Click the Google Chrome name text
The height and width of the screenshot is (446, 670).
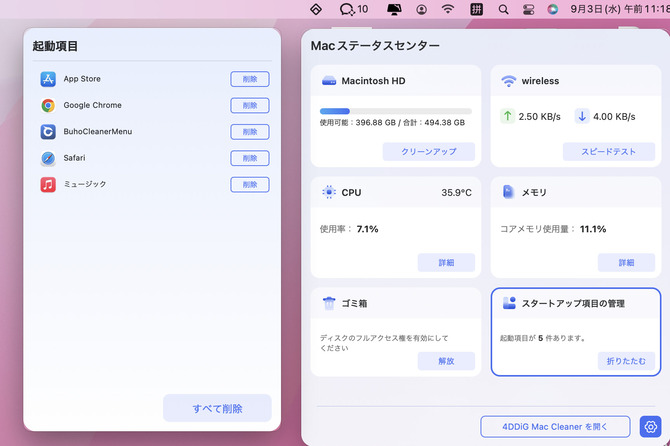[92, 105]
